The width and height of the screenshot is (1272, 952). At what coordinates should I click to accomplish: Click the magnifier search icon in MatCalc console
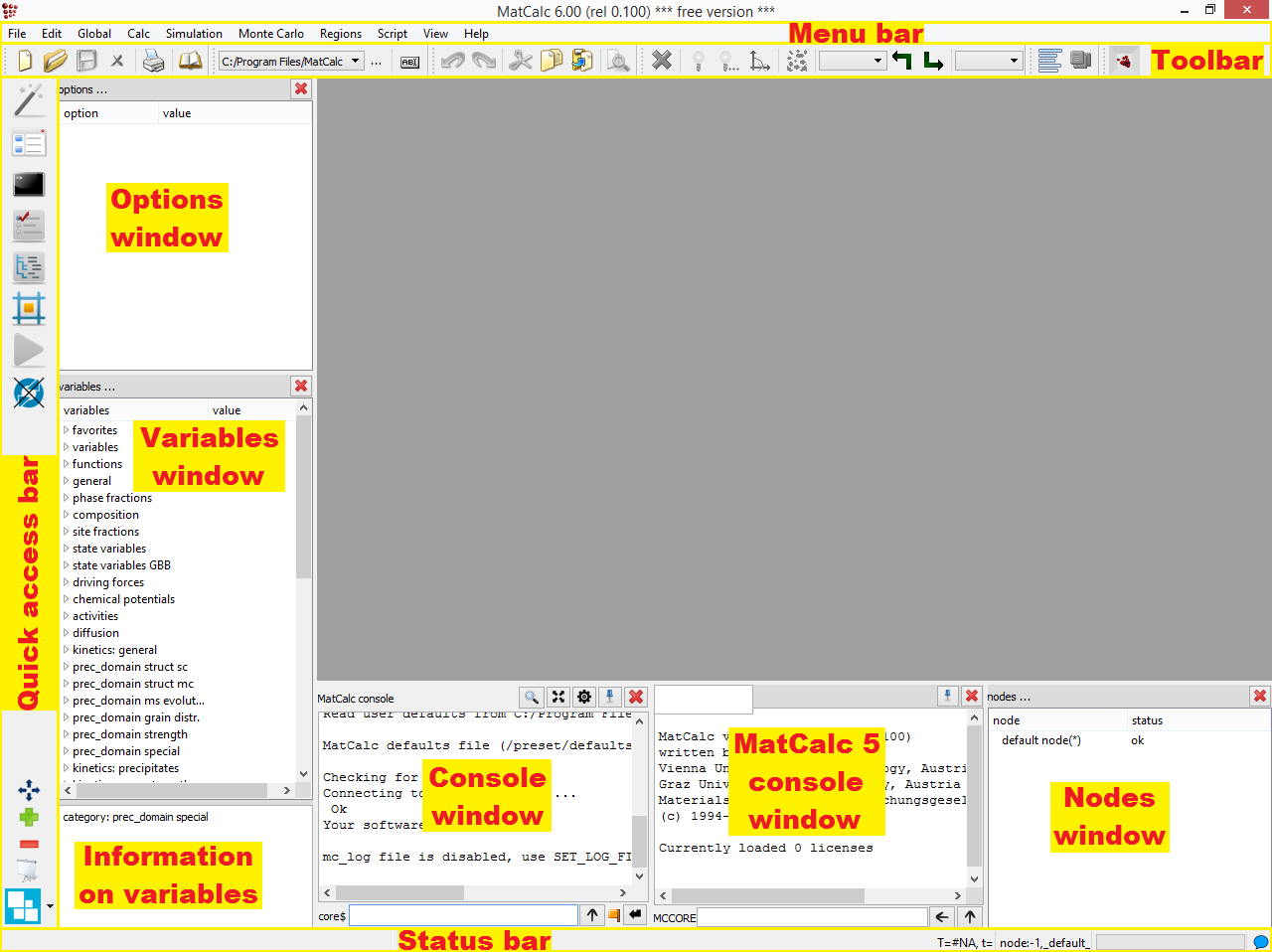click(x=532, y=698)
